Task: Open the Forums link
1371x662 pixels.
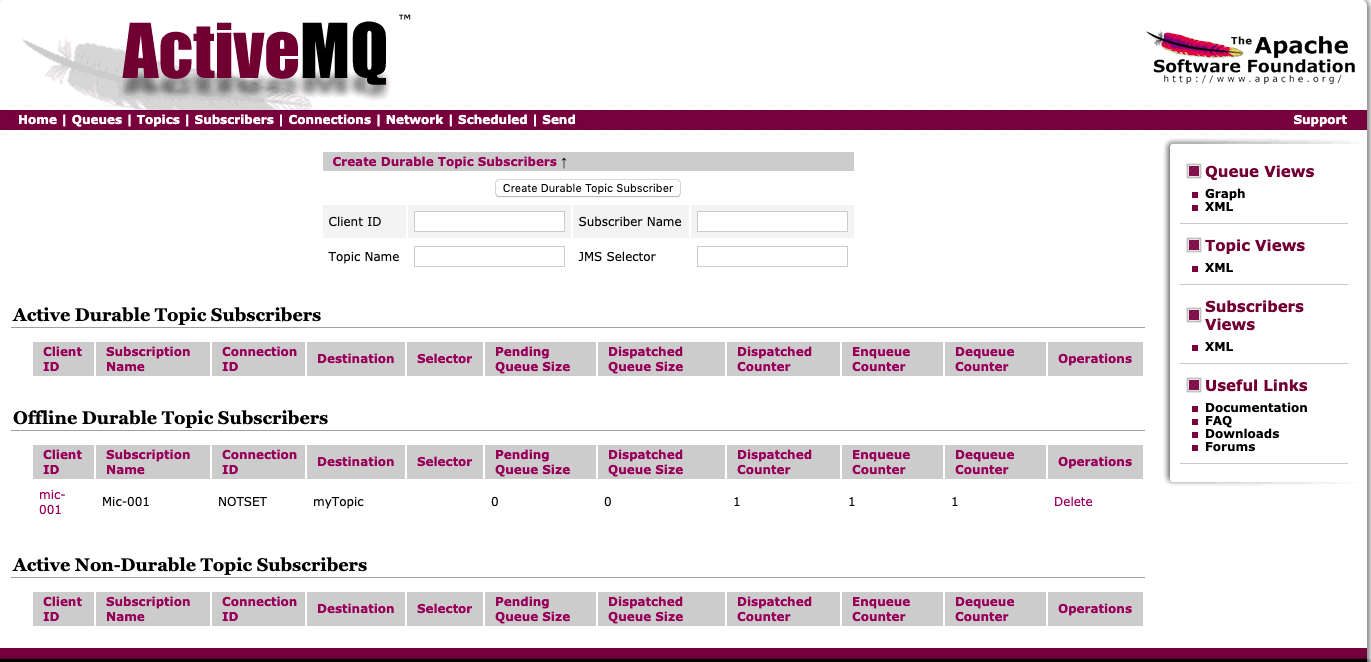Action: (1230, 446)
